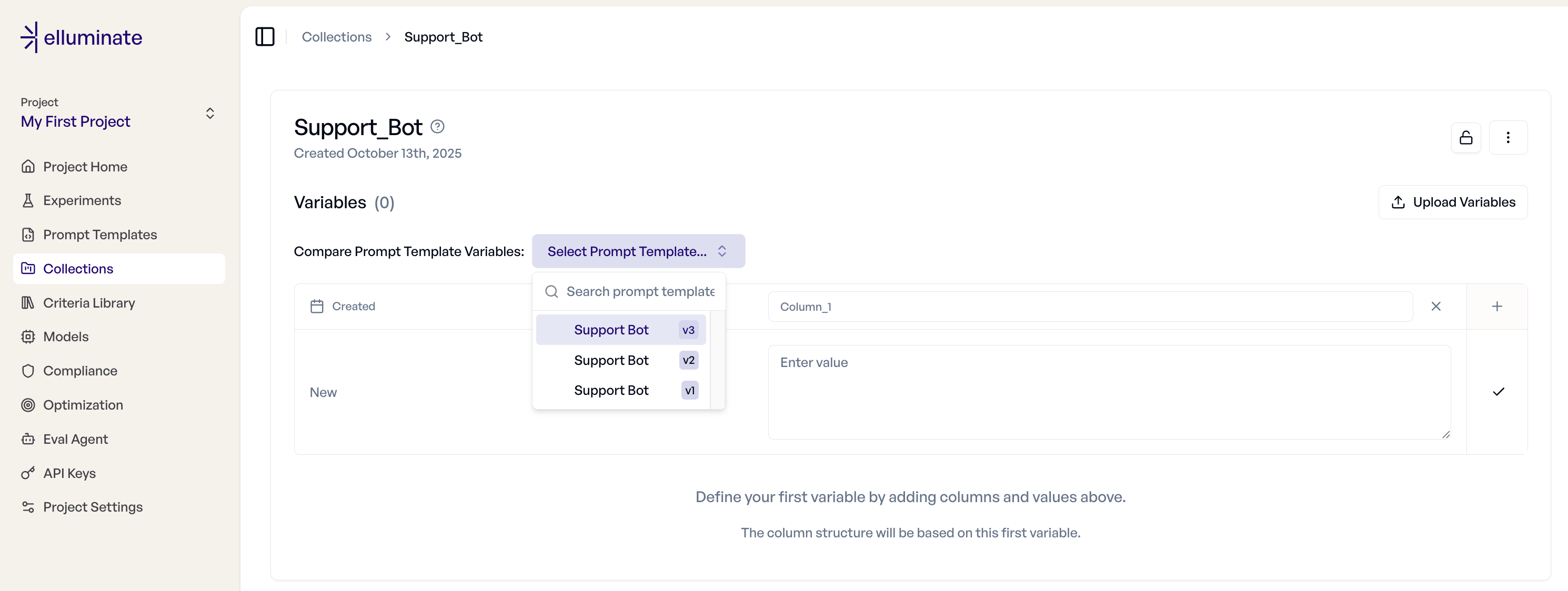Viewport: 1568px width, 591px height.
Task: Remove Column_1 with the X icon
Action: click(1436, 307)
